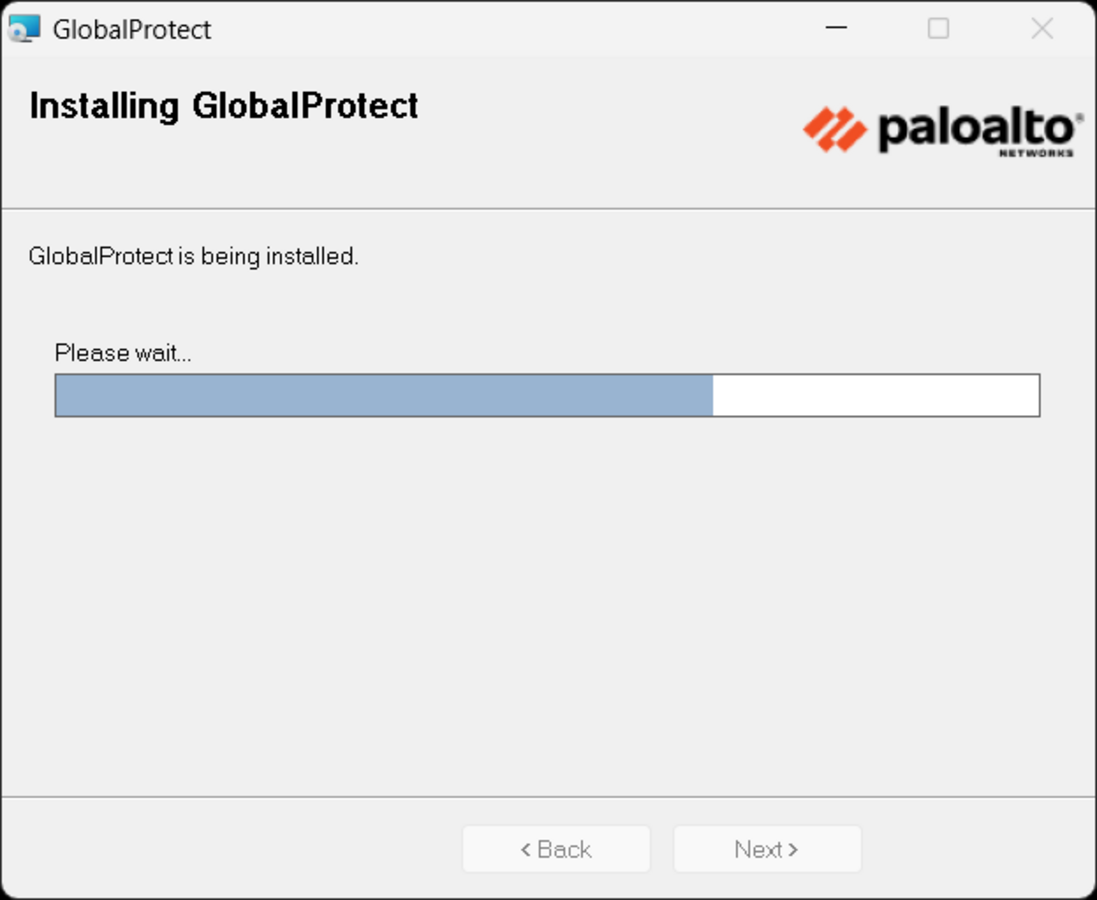Click the filled blue portion of progress bar
This screenshot has width=1097, height=900.
click(384, 395)
